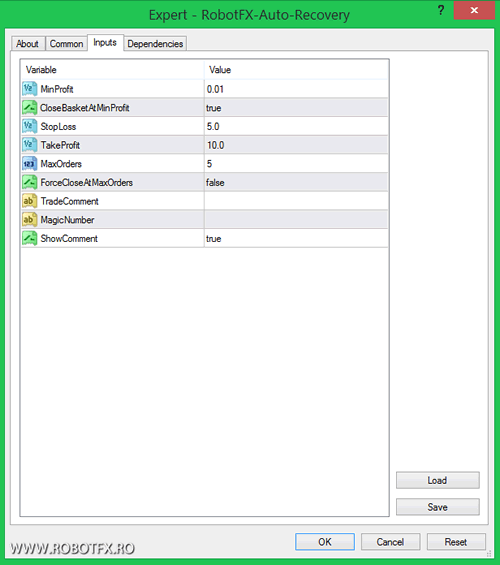Click the Variable column header
500x565 pixels.
tap(113, 70)
